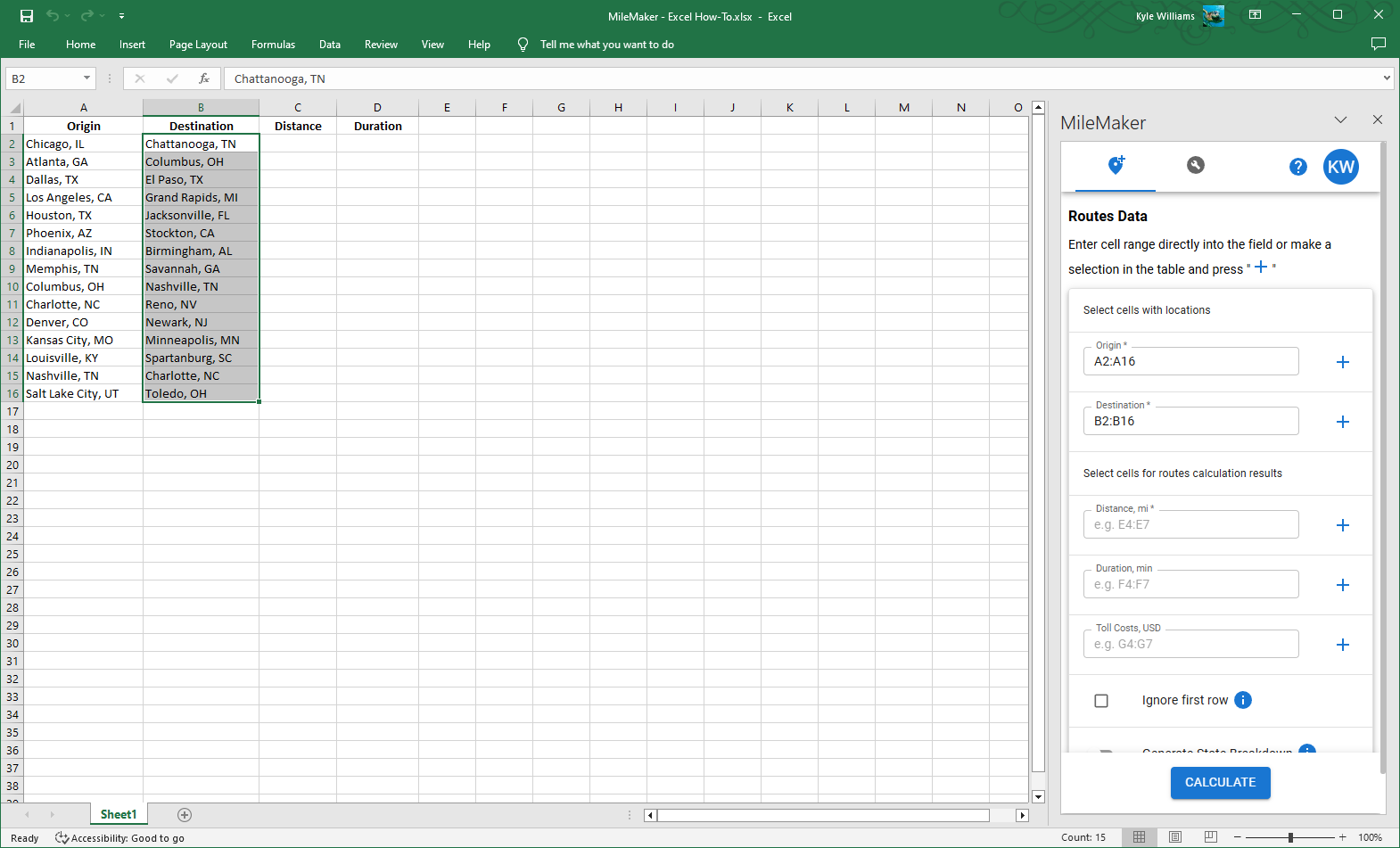Open the Name Box dropdown arrow
Image resolution: width=1400 pixels, height=848 pixels.
pos(86,78)
